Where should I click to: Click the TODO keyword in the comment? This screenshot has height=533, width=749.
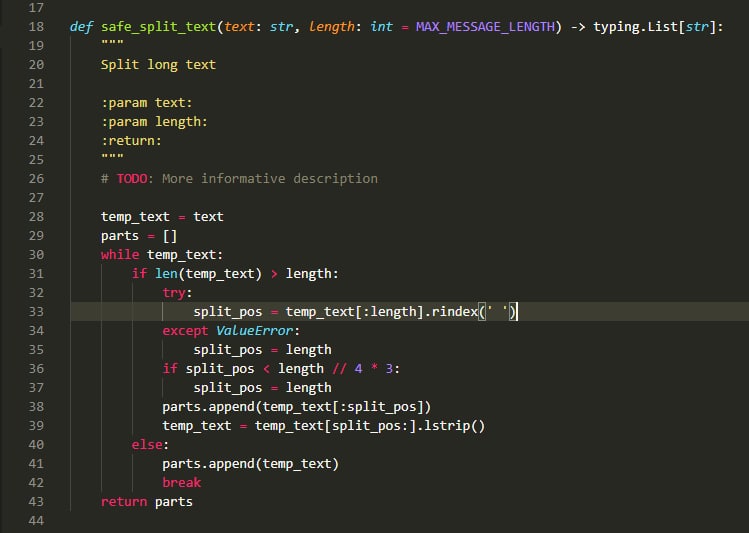pos(132,179)
